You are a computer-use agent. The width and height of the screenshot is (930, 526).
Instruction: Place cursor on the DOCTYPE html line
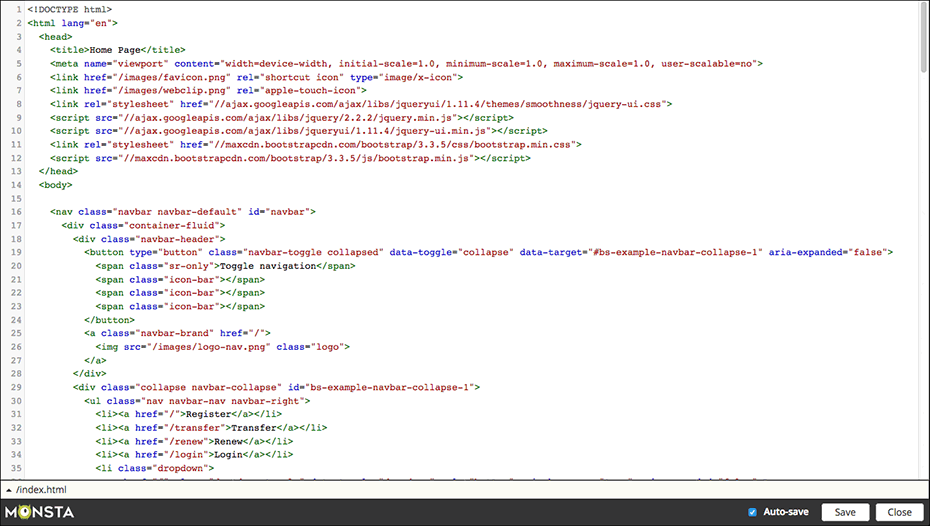pos(69,9)
